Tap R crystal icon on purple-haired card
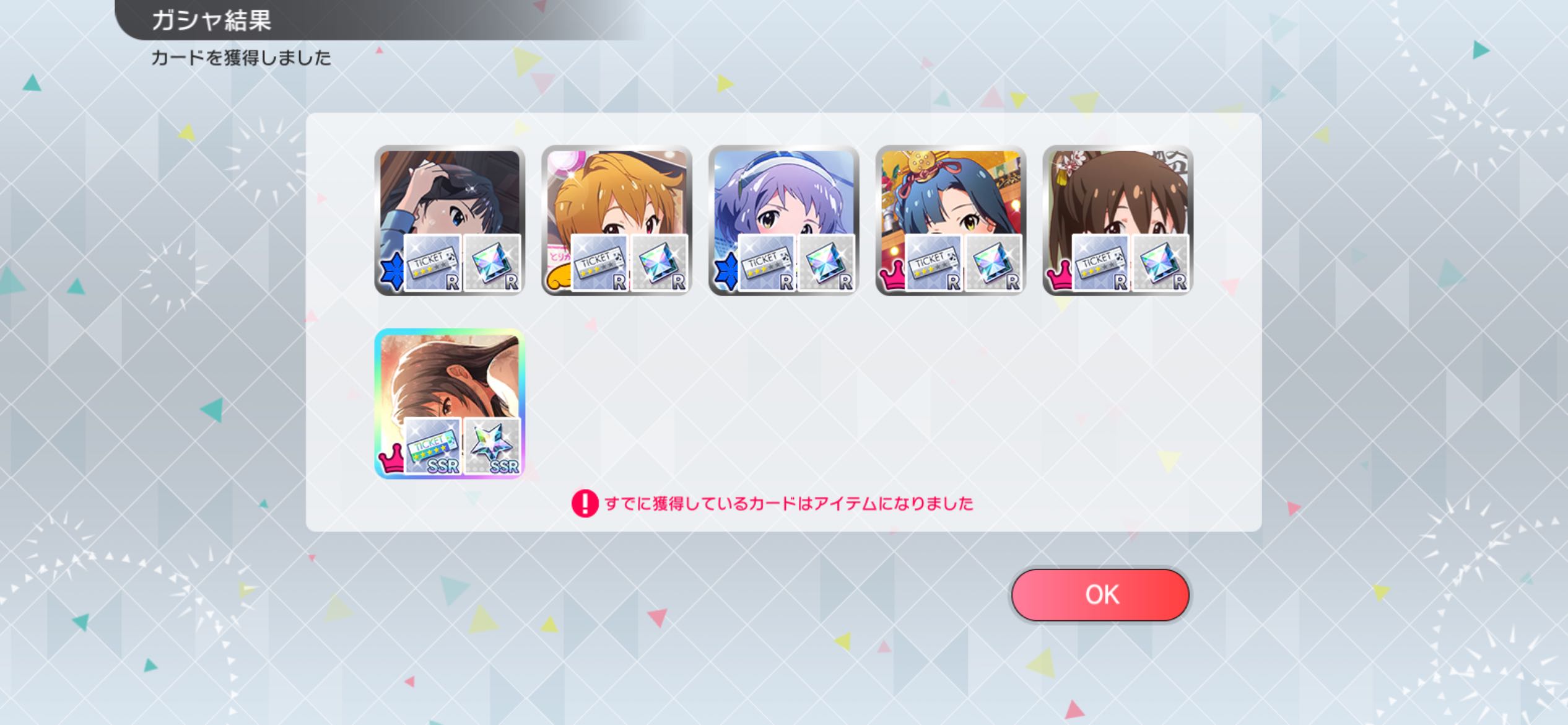The image size is (1568, 725). pyautogui.click(x=827, y=263)
